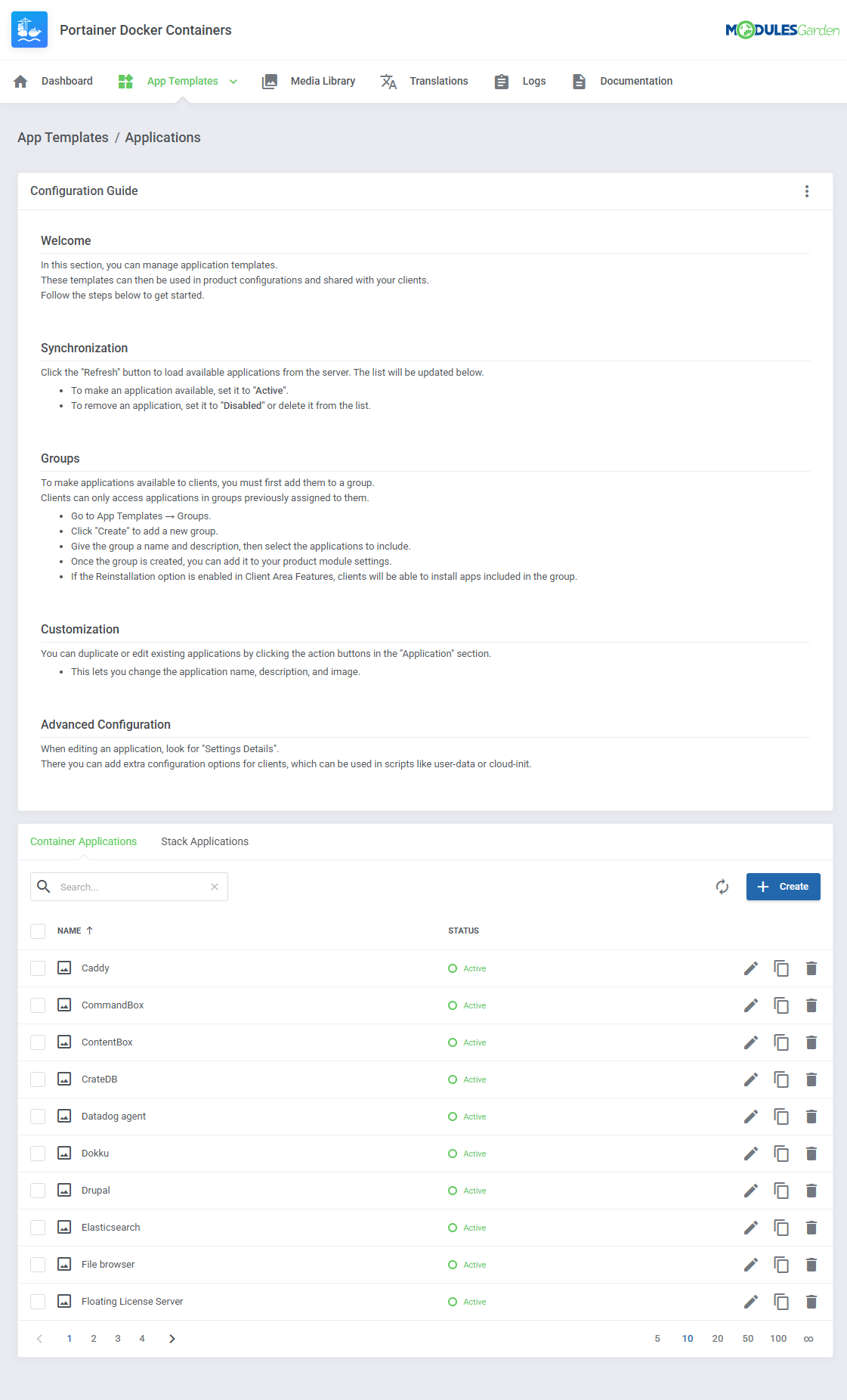Click the search magnifier icon

[44, 887]
